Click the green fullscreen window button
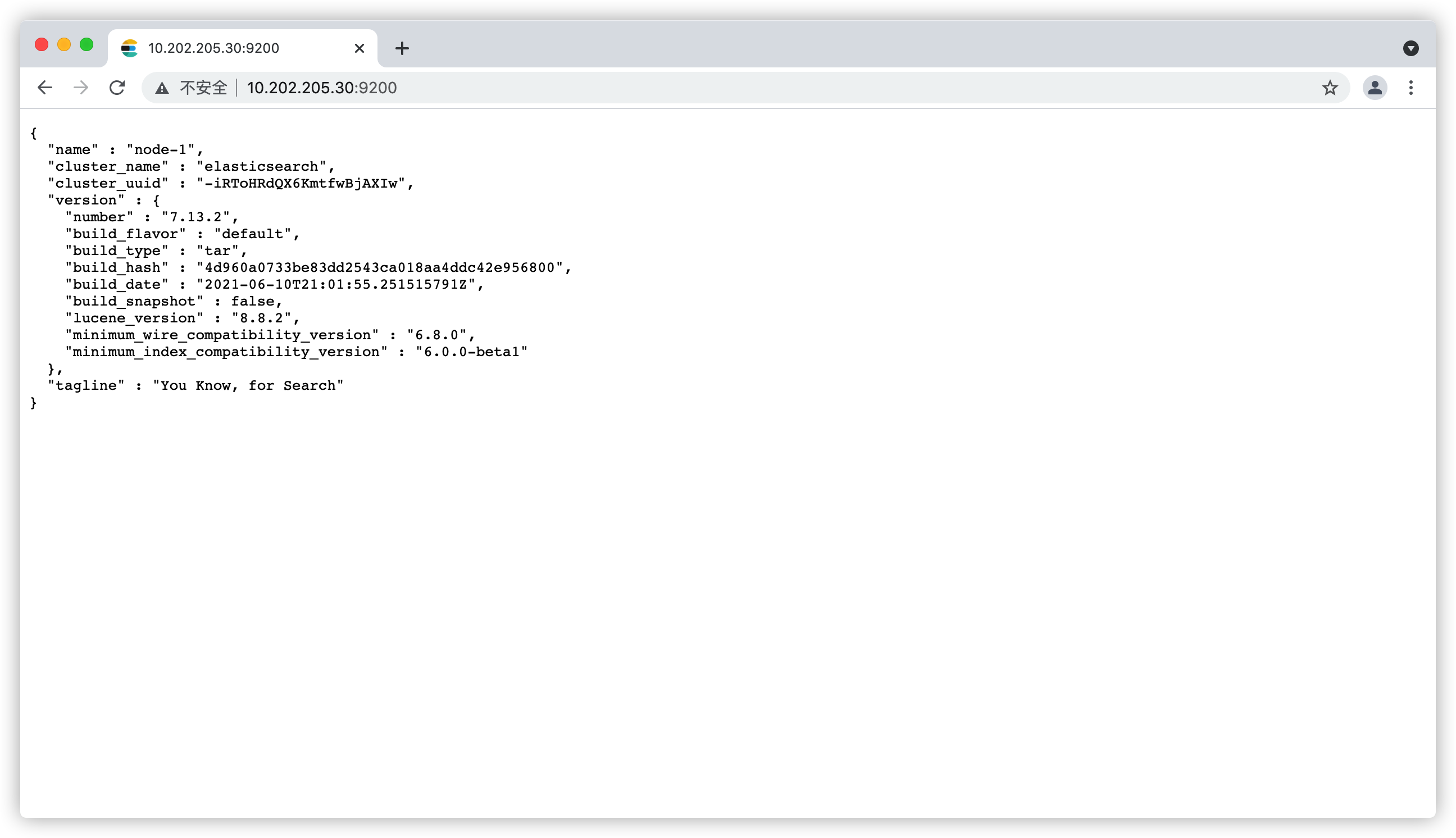 [87, 45]
